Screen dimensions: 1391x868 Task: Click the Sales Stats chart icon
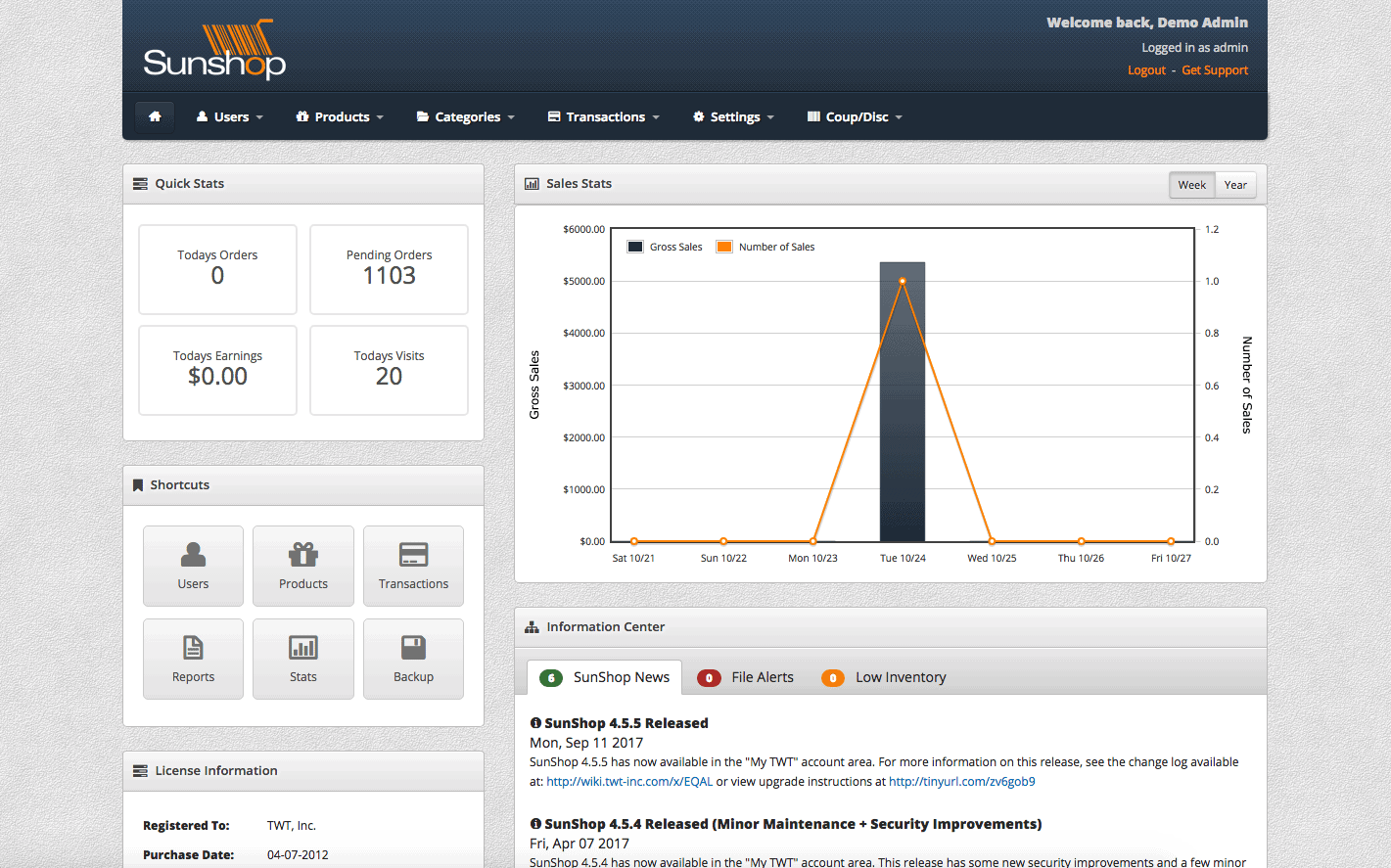coord(532,184)
